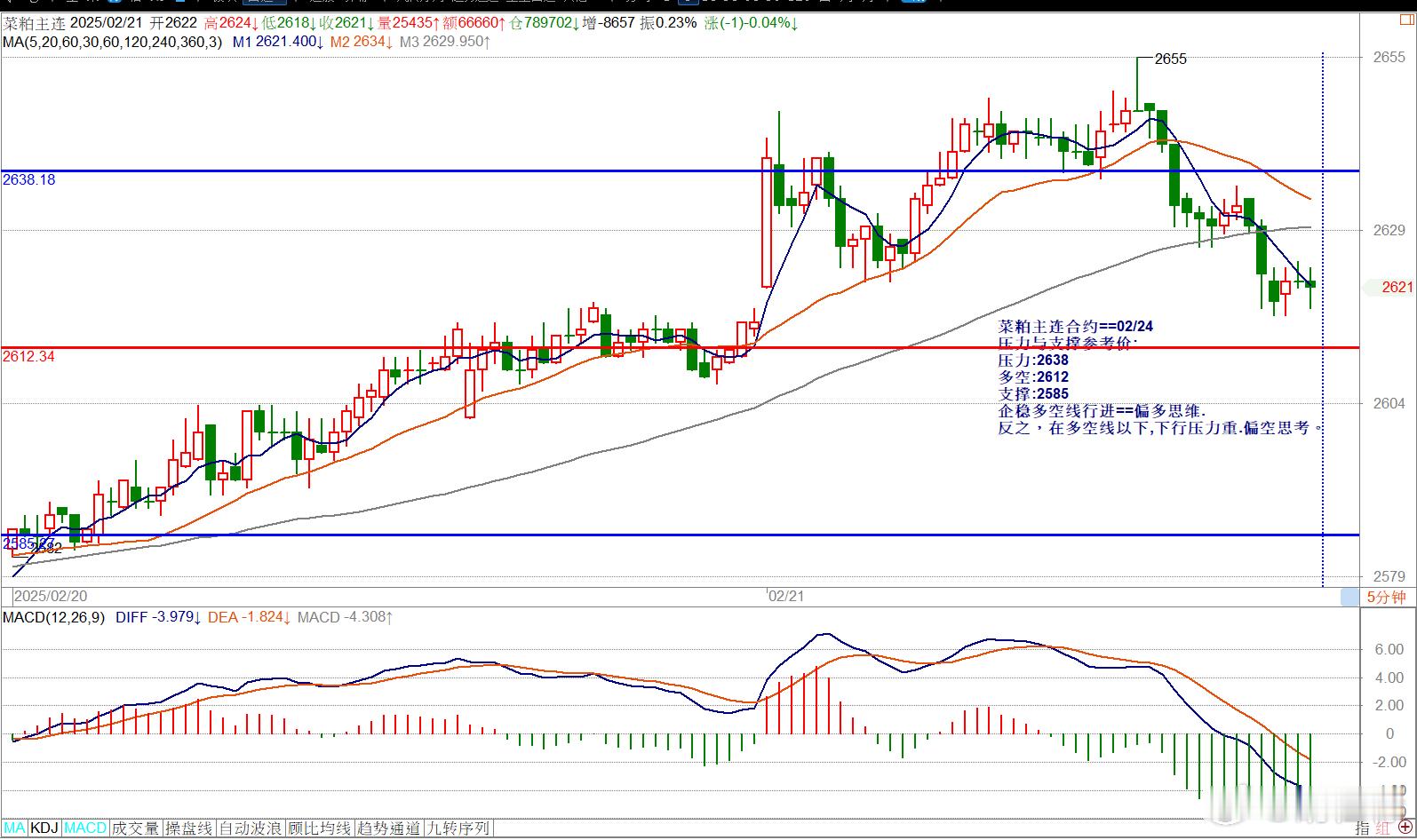Select the 顾比均线 indicator tab
Screen dimensions: 1417x840
point(321,828)
